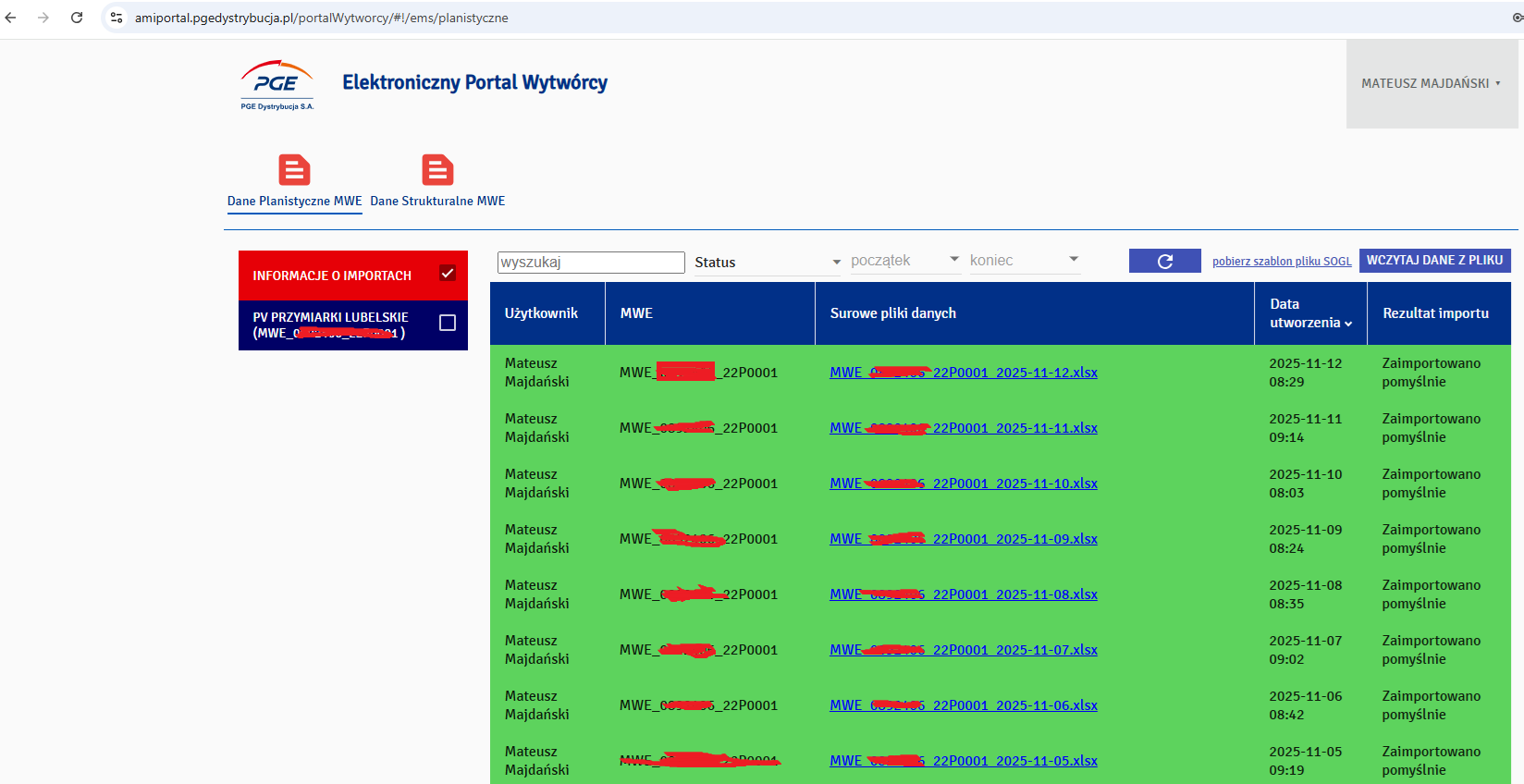Open the 2025-11-08 xlsx file link
1524x784 pixels.
click(x=964, y=594)
